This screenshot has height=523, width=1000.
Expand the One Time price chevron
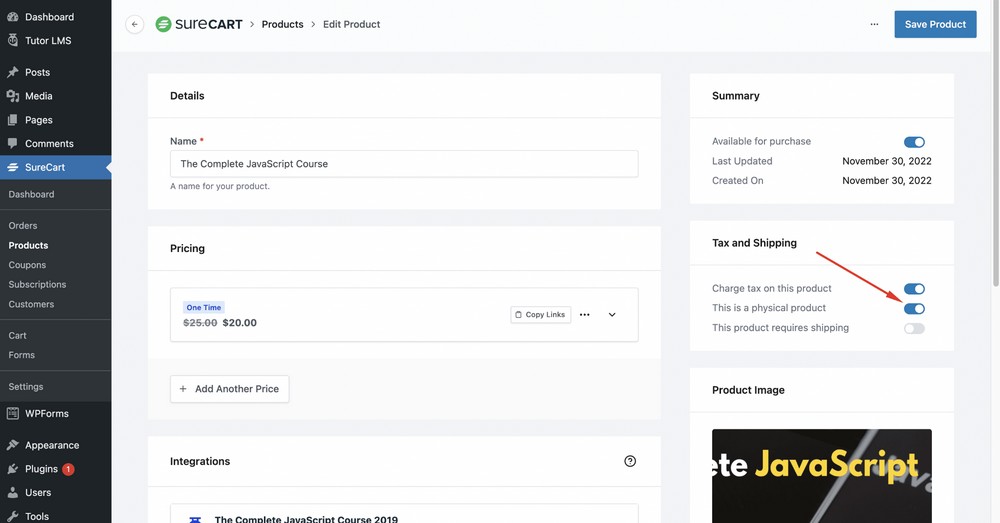point(612,315)
